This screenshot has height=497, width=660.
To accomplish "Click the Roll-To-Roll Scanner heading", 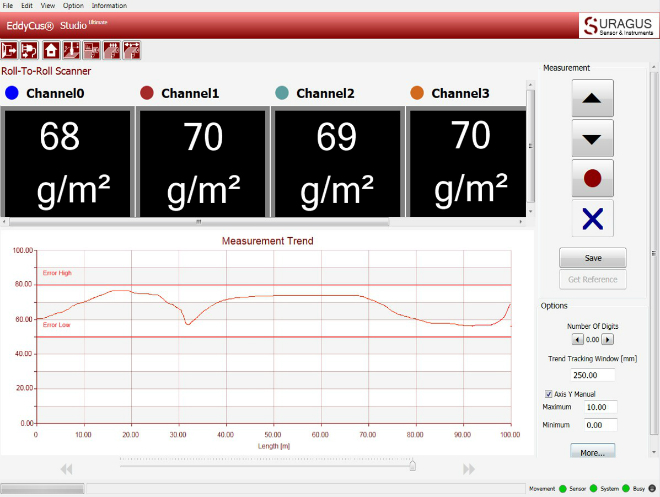I will 46,71.
